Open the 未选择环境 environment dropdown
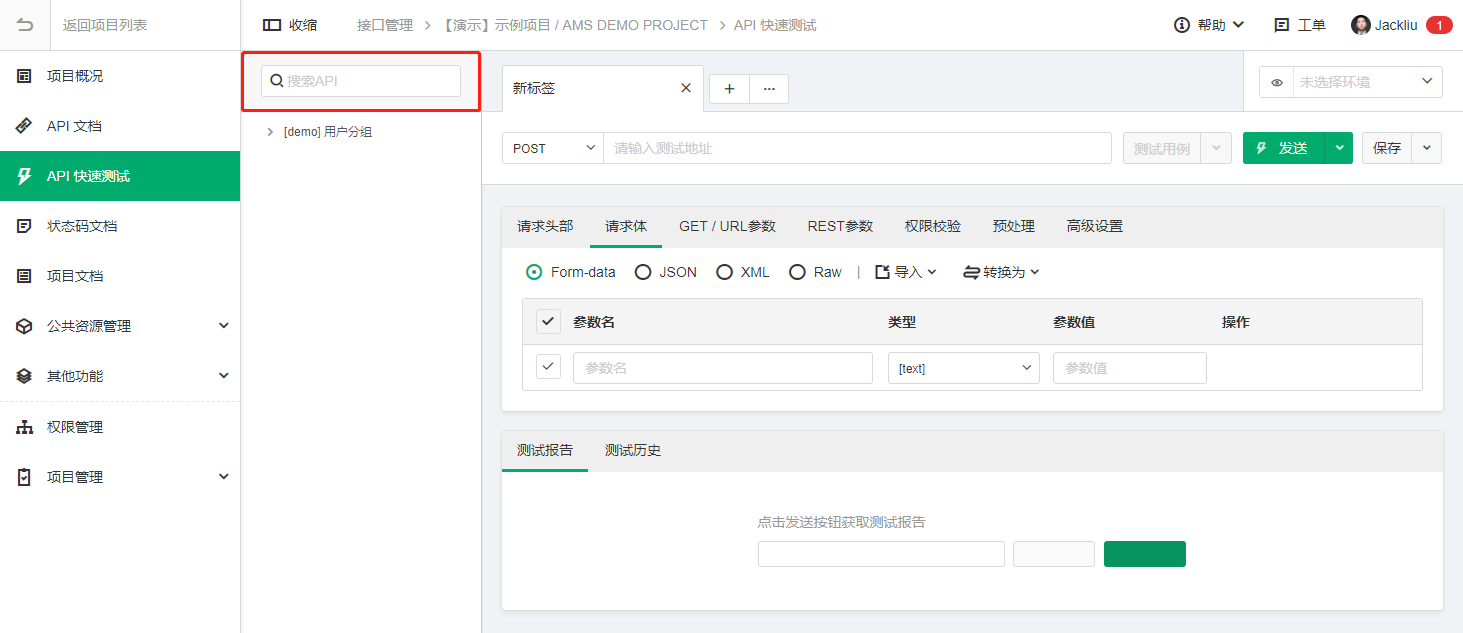The image size is (1463, 633). (x=1367, y=82)
